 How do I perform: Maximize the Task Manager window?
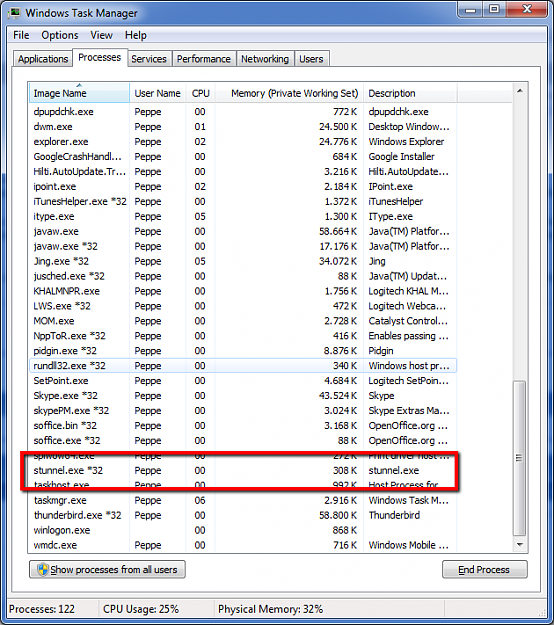click(494, 10)
